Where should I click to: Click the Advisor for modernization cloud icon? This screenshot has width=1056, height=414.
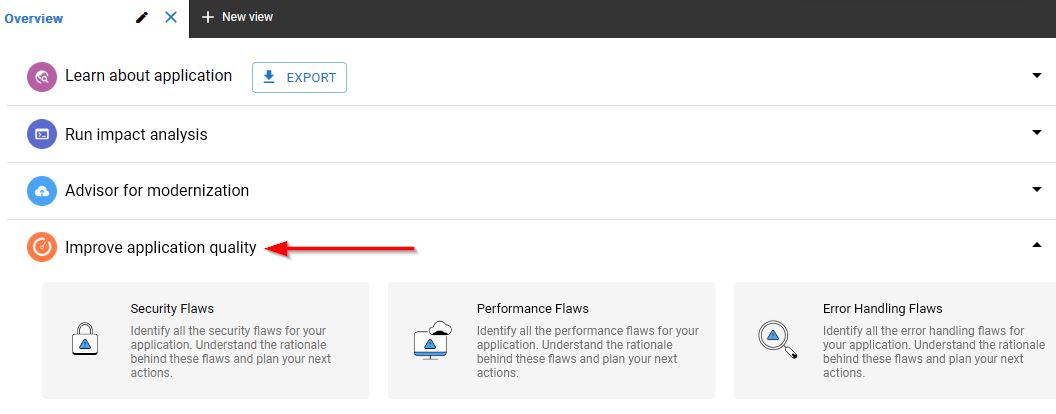[x=42, y=191]
